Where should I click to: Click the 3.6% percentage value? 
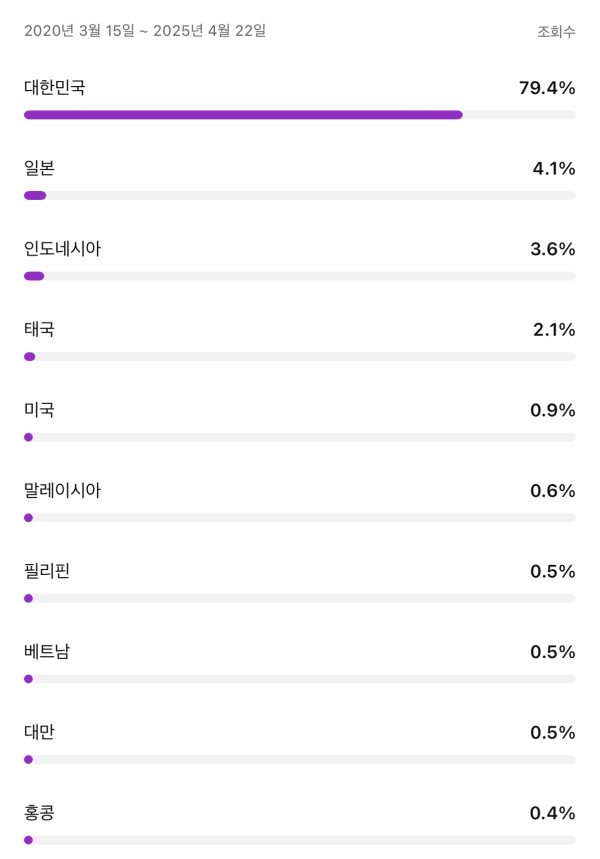pos(553,249)
